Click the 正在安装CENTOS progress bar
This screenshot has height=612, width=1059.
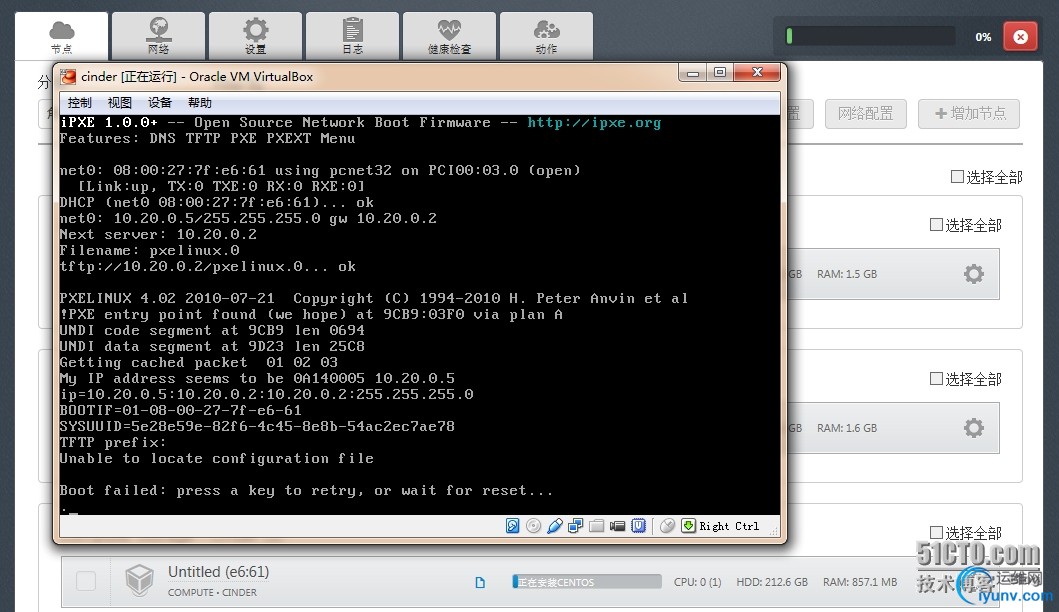(587, 582)
